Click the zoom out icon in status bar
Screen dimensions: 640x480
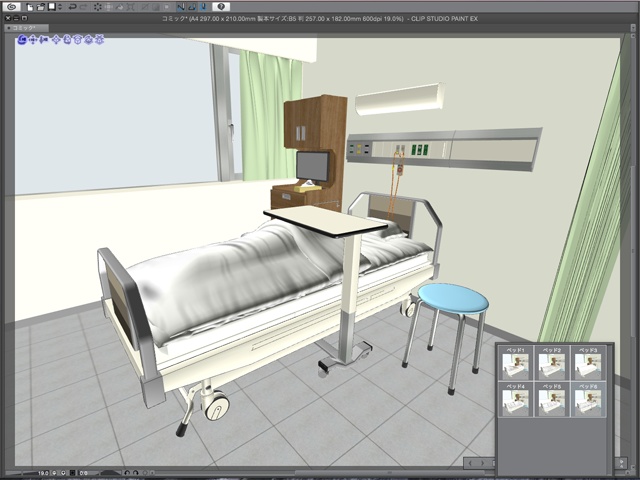click(x=55, y=473)
